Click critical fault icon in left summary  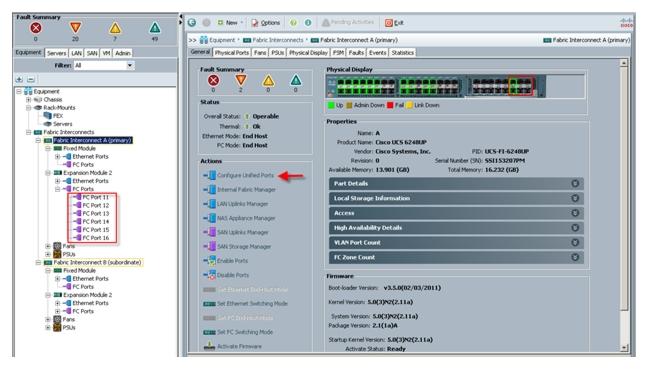[36, 28]
